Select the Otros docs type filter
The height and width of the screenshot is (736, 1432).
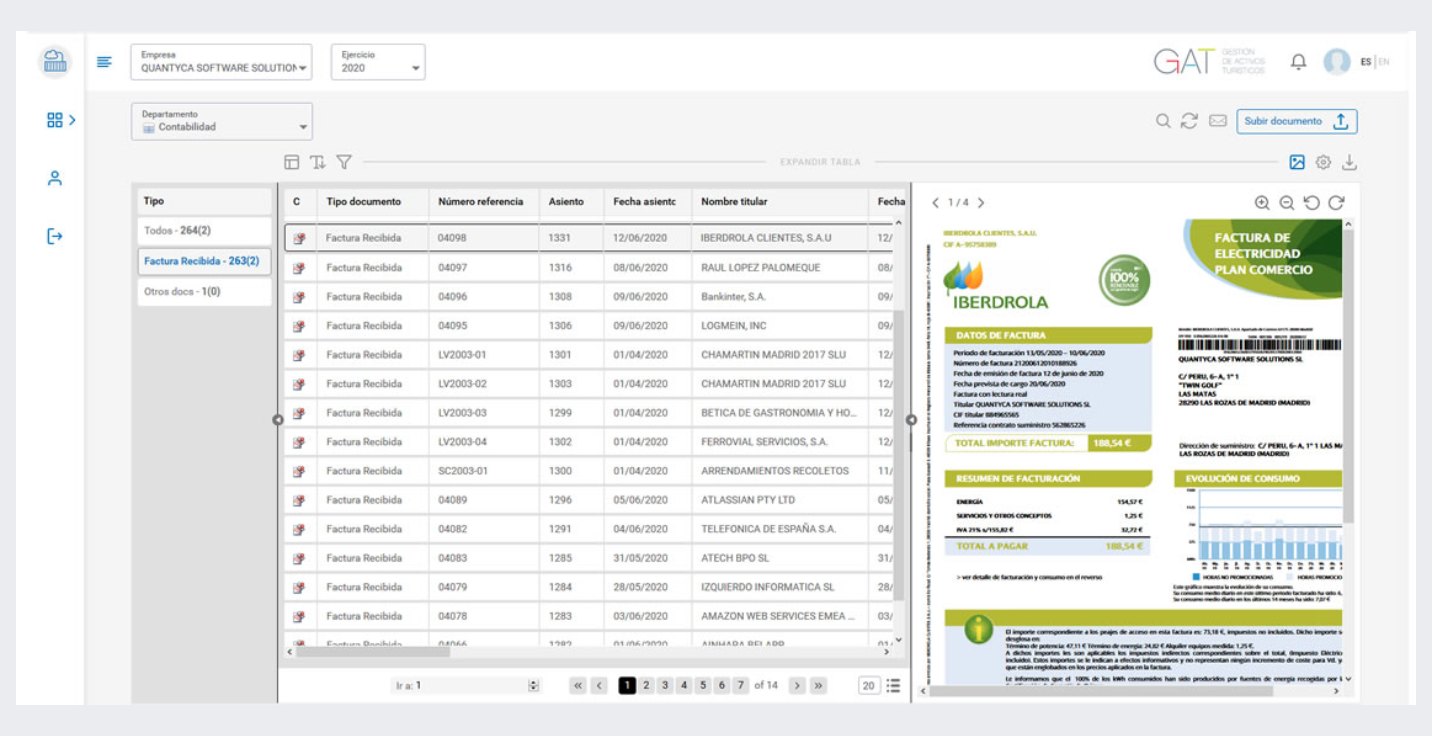coord(202,291)
